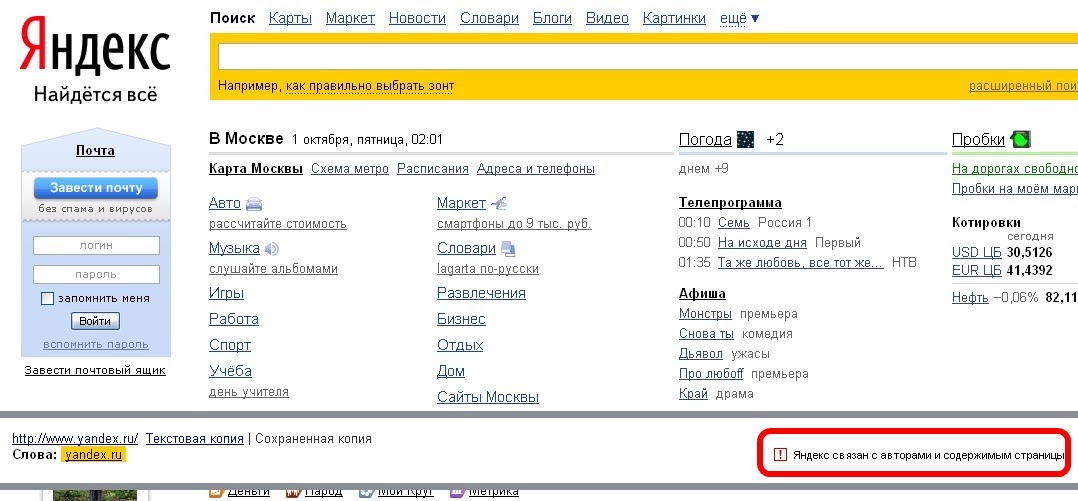Click the night sky weather icon
Image resolution: width=1078 pixels, height=501 pixels.
coord(745,140)
